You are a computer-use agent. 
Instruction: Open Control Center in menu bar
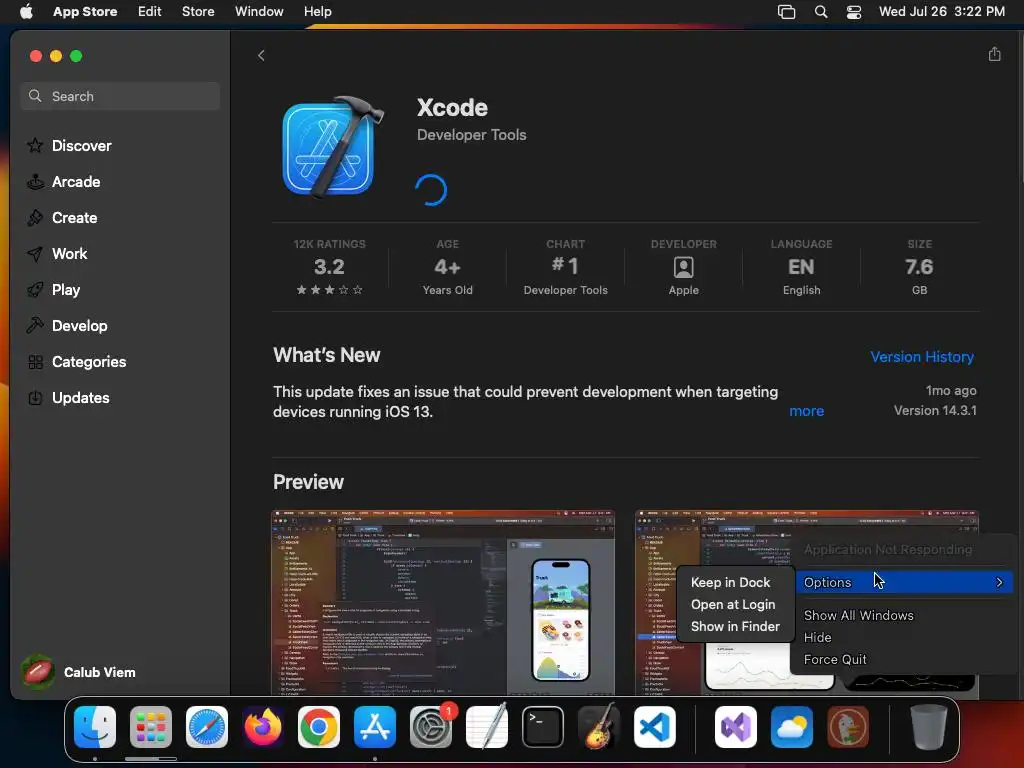point(854,12)
